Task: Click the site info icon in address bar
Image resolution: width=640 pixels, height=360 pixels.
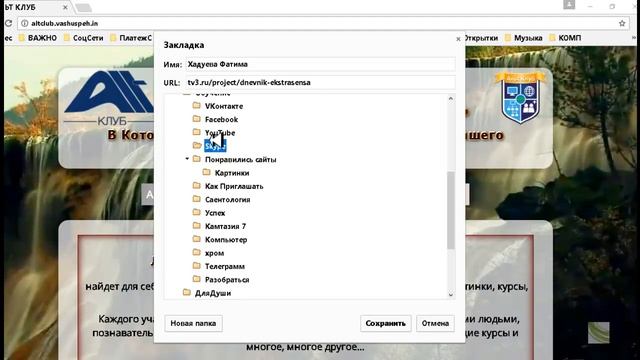Action: 24,23
